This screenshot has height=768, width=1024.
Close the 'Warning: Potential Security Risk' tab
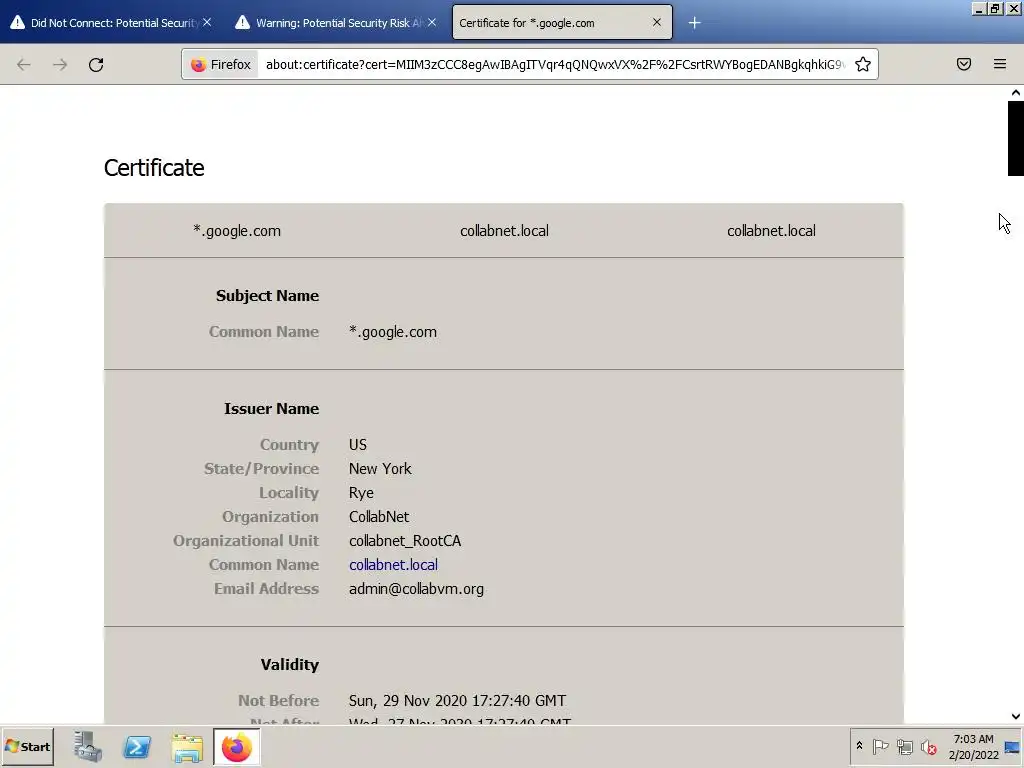coord(432,22)
